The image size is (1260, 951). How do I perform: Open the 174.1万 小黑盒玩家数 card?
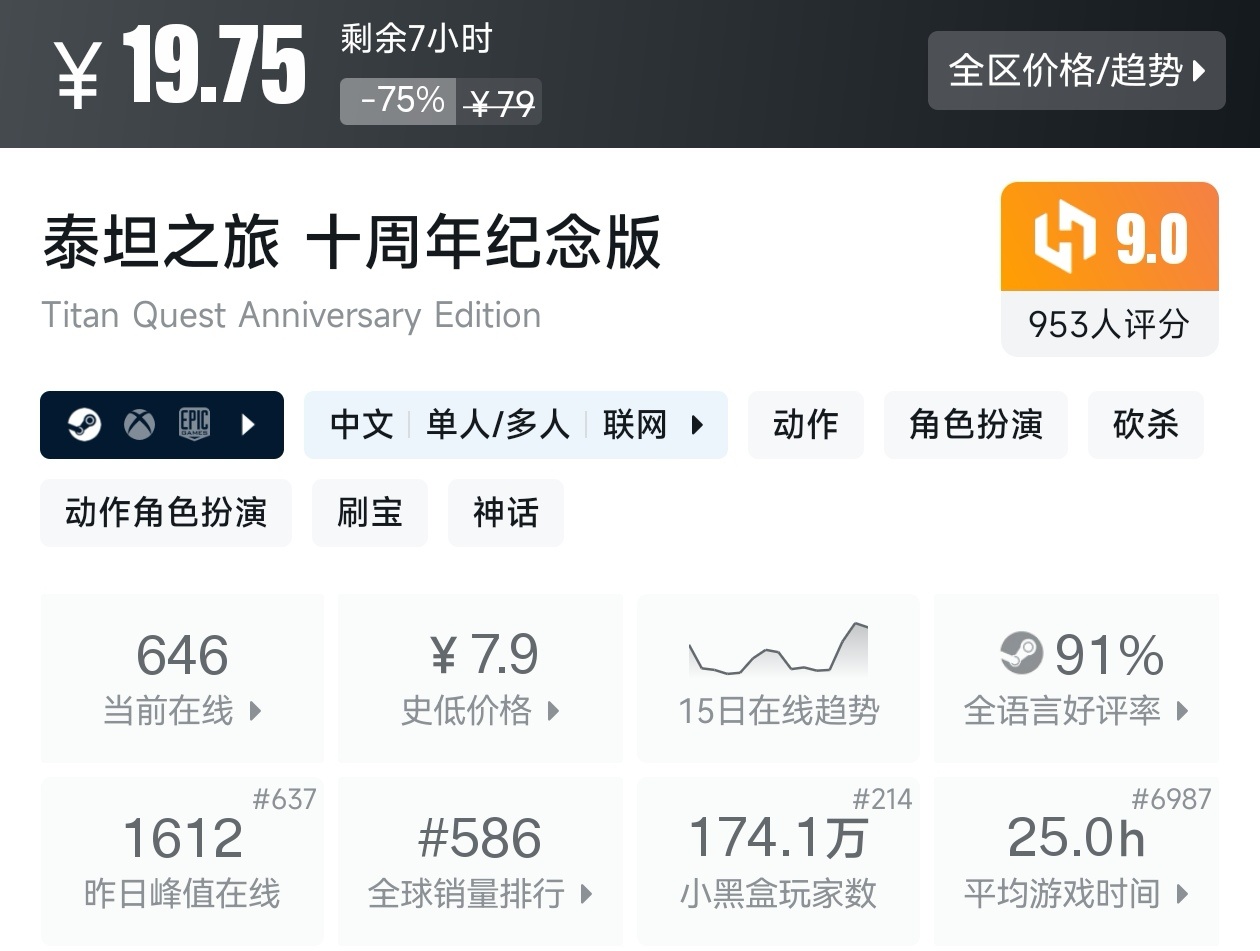[778, 862]
